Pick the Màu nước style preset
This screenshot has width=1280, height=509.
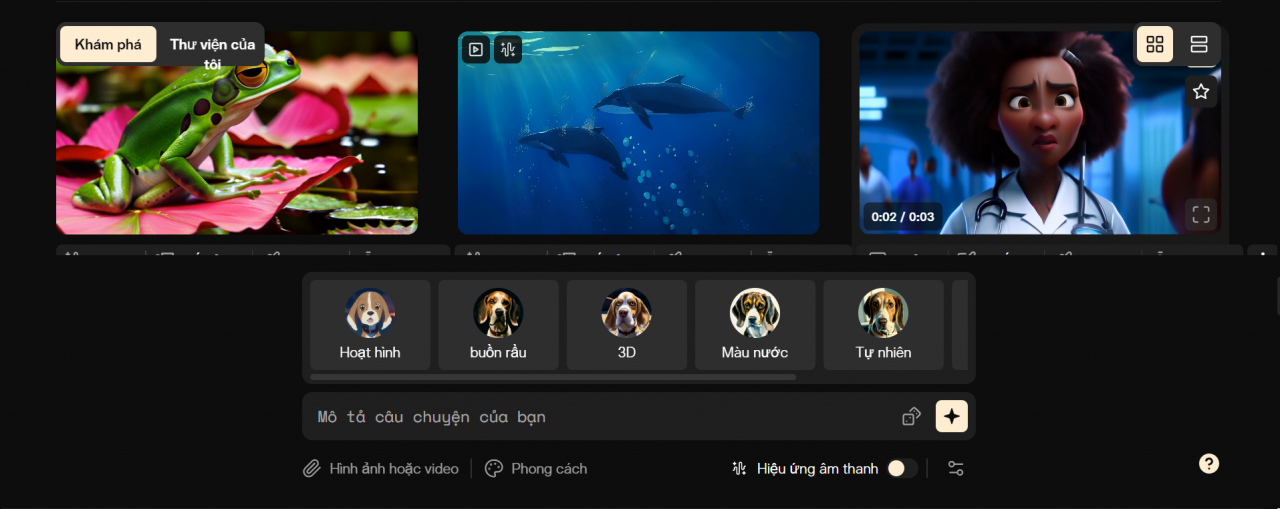(755, 325)
